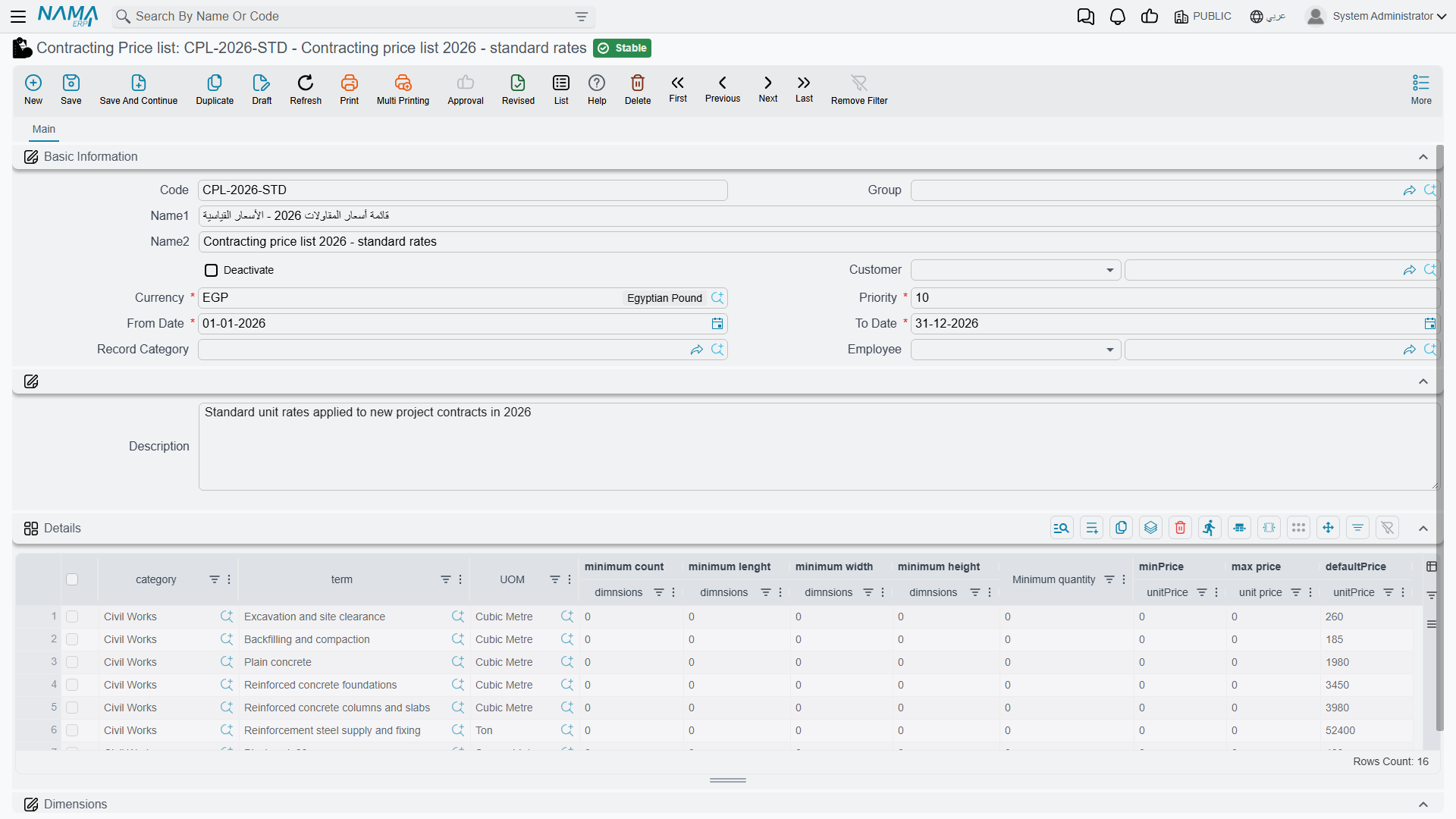
Task: Click the Priority input field
Action: (1175, 298)
